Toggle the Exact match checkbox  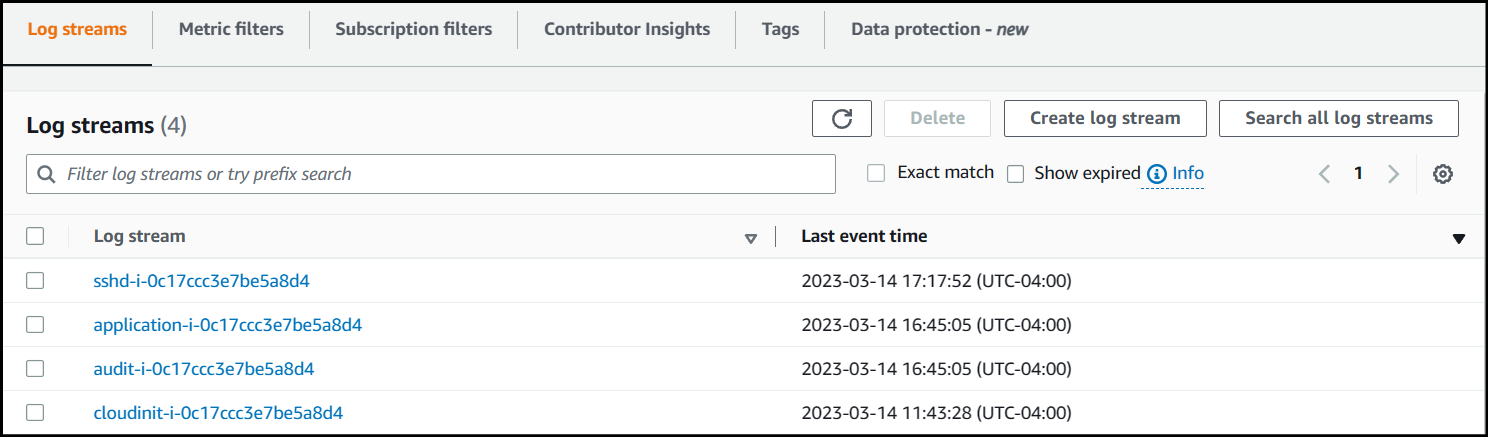click(876, 173)
